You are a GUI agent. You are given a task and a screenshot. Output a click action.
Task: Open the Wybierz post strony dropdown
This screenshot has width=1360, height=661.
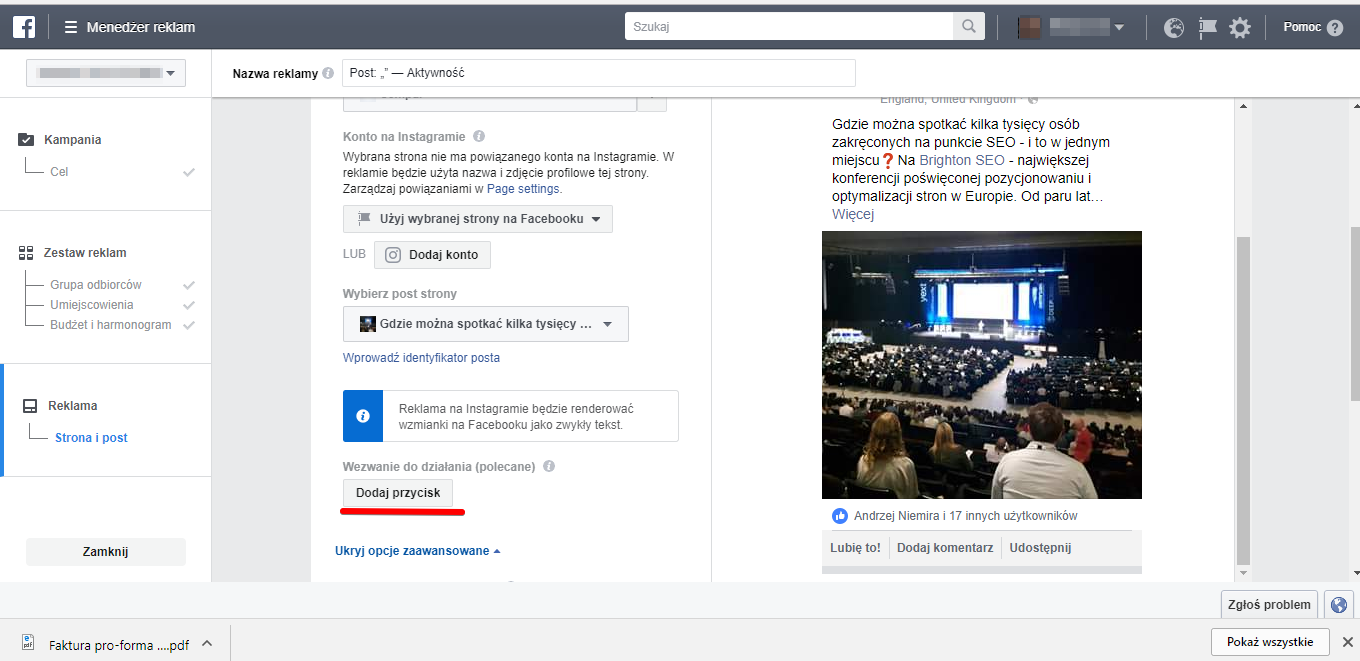486,324
